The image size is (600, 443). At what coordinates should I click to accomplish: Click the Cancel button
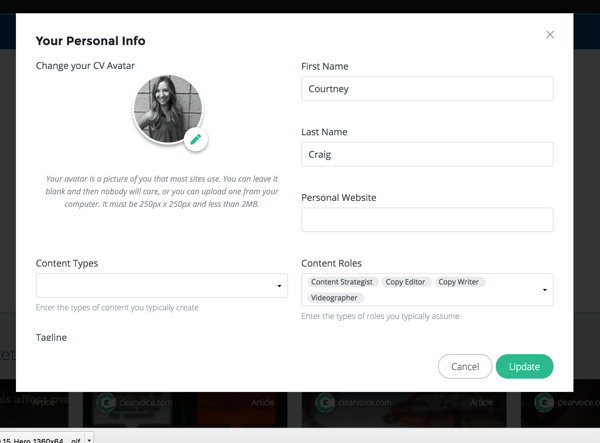[x=465, y=366]
